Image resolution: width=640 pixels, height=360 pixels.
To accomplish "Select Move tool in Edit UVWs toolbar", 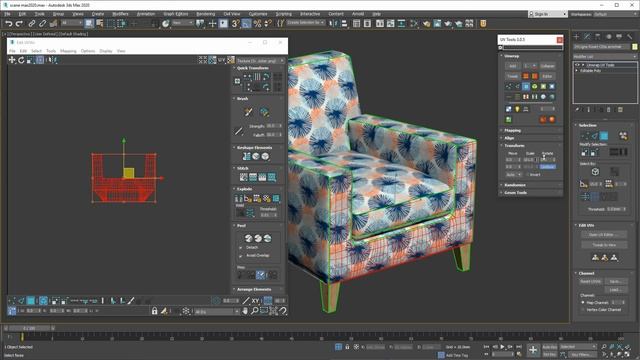I will pyautogui.click(x=12, y=60).
